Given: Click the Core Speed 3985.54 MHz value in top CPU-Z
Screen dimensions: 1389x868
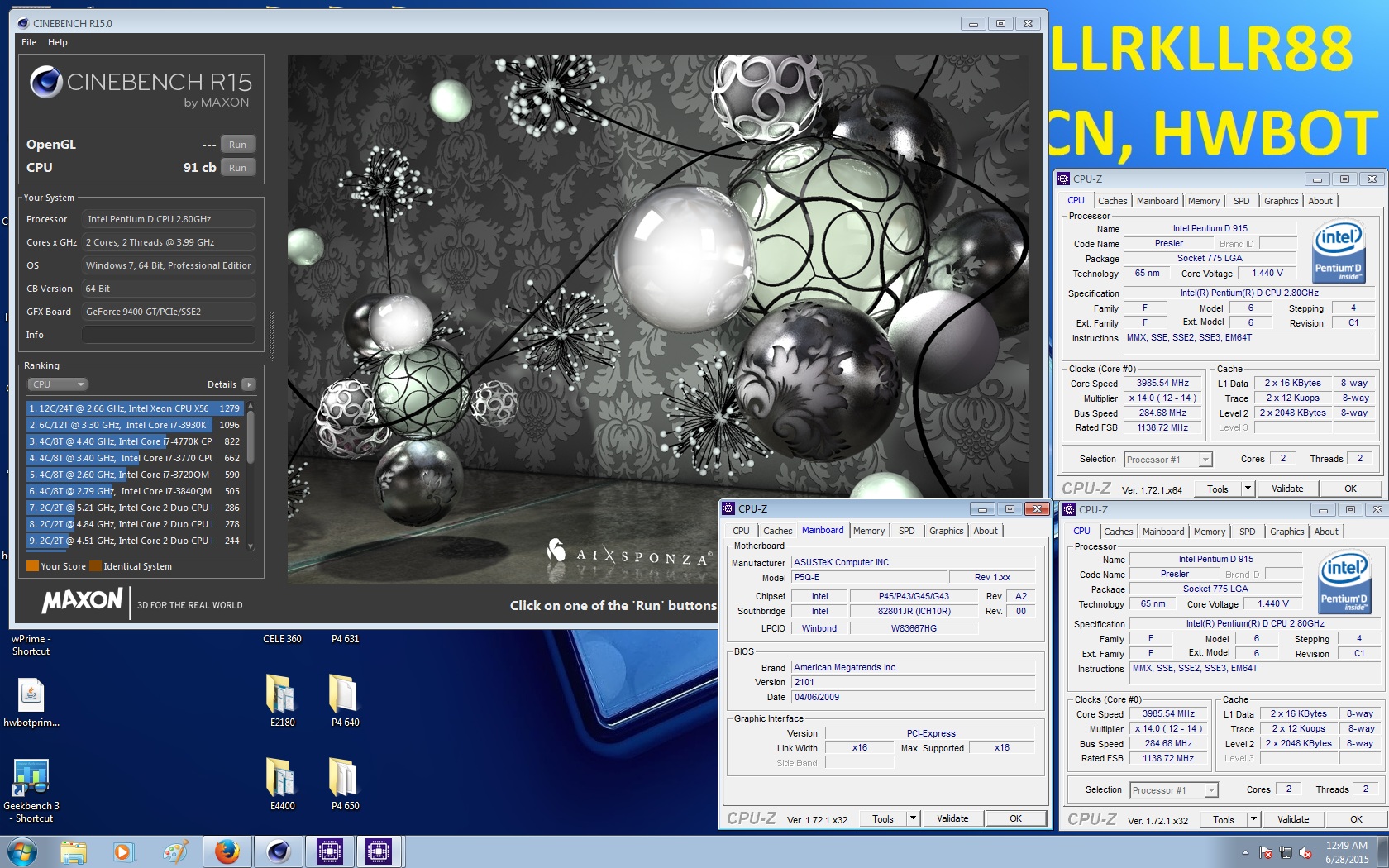Looking at the screenshot, I should [x=1162, y=384].
